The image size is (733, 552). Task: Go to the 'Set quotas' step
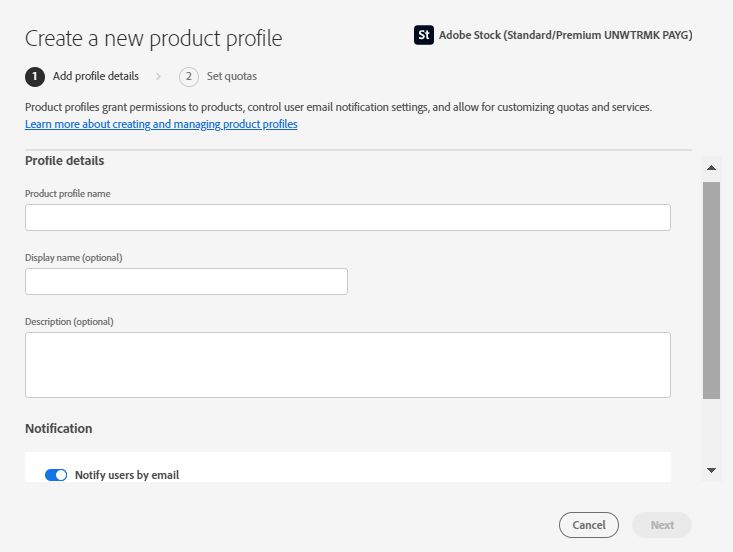click(232, 76)
